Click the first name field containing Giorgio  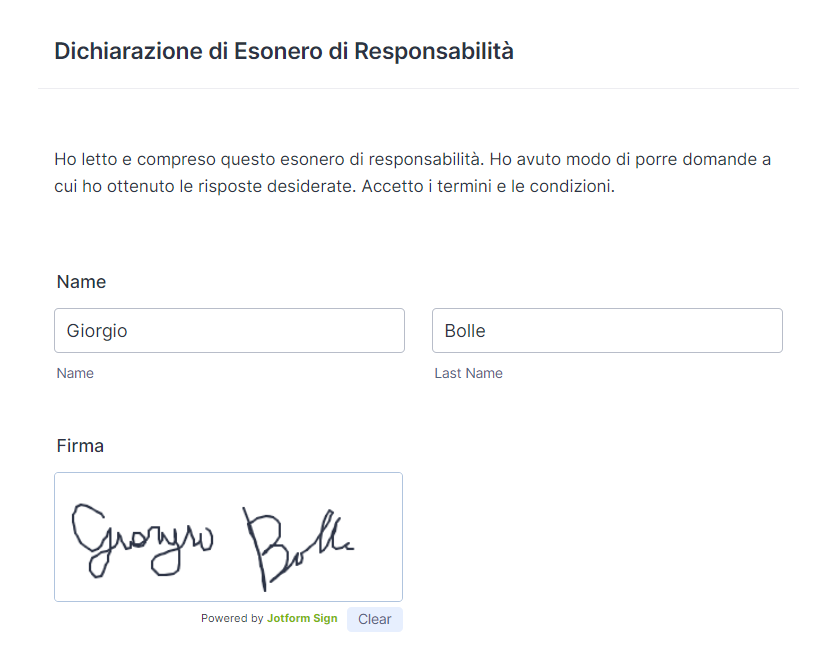click(x=229, y=331)
